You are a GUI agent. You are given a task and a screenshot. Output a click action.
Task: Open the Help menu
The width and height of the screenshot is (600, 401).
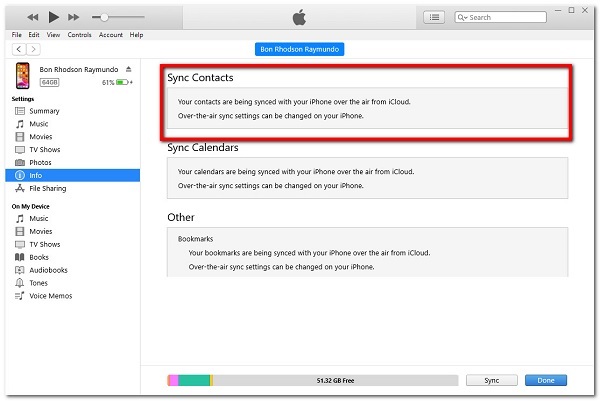pos(136,35)
